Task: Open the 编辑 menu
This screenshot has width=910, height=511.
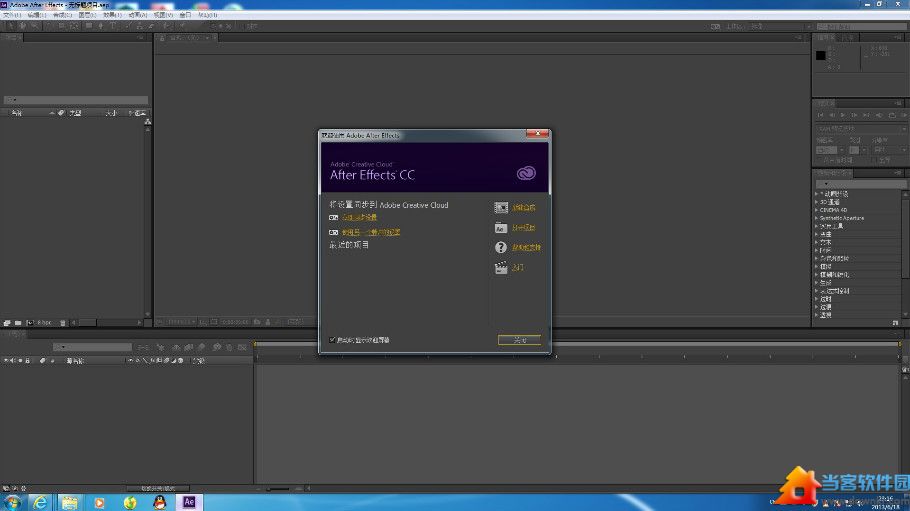Action: tap(37, 15)
